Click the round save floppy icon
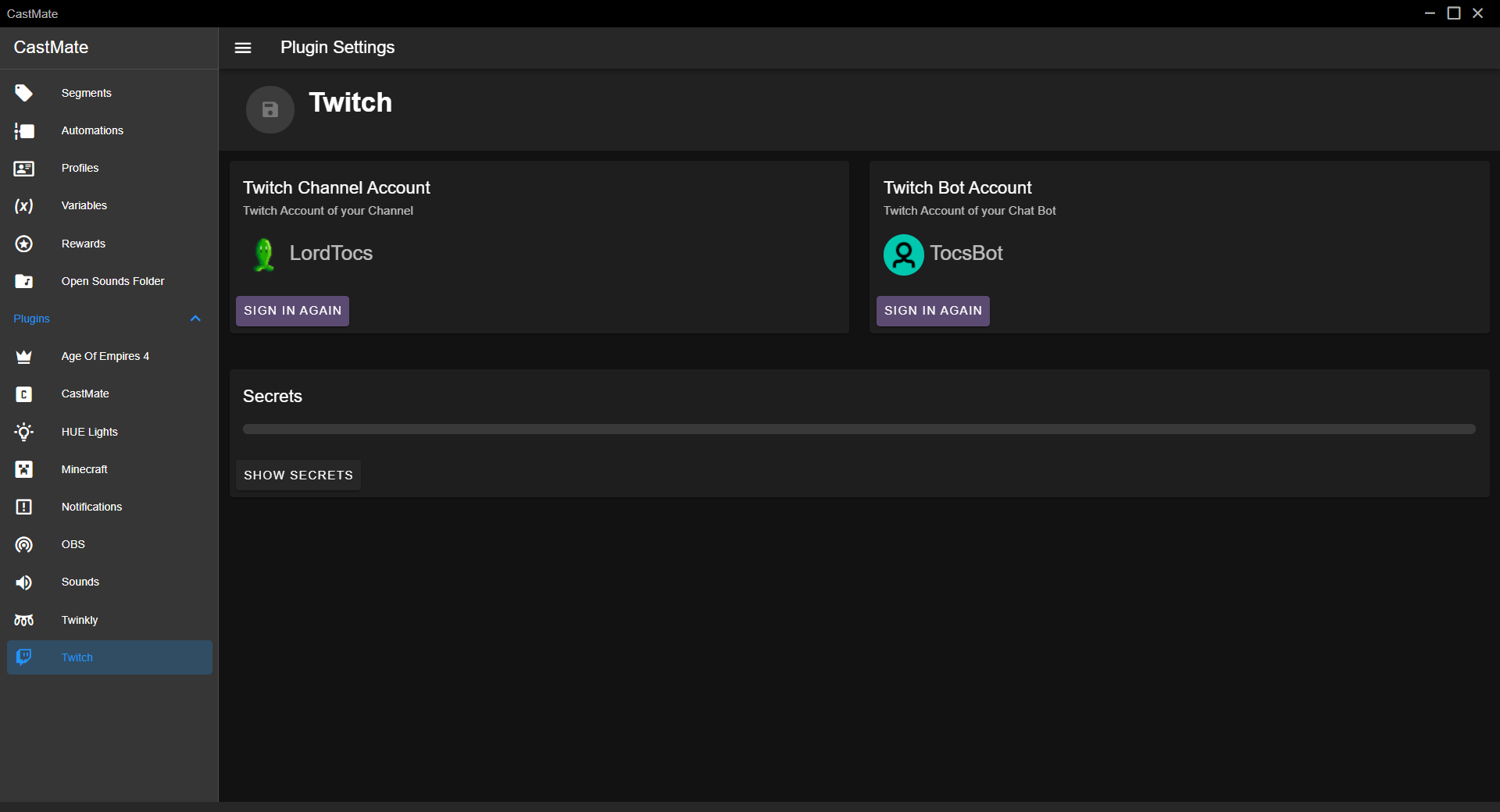1500x812 pixels. click(x=270, y=109)
